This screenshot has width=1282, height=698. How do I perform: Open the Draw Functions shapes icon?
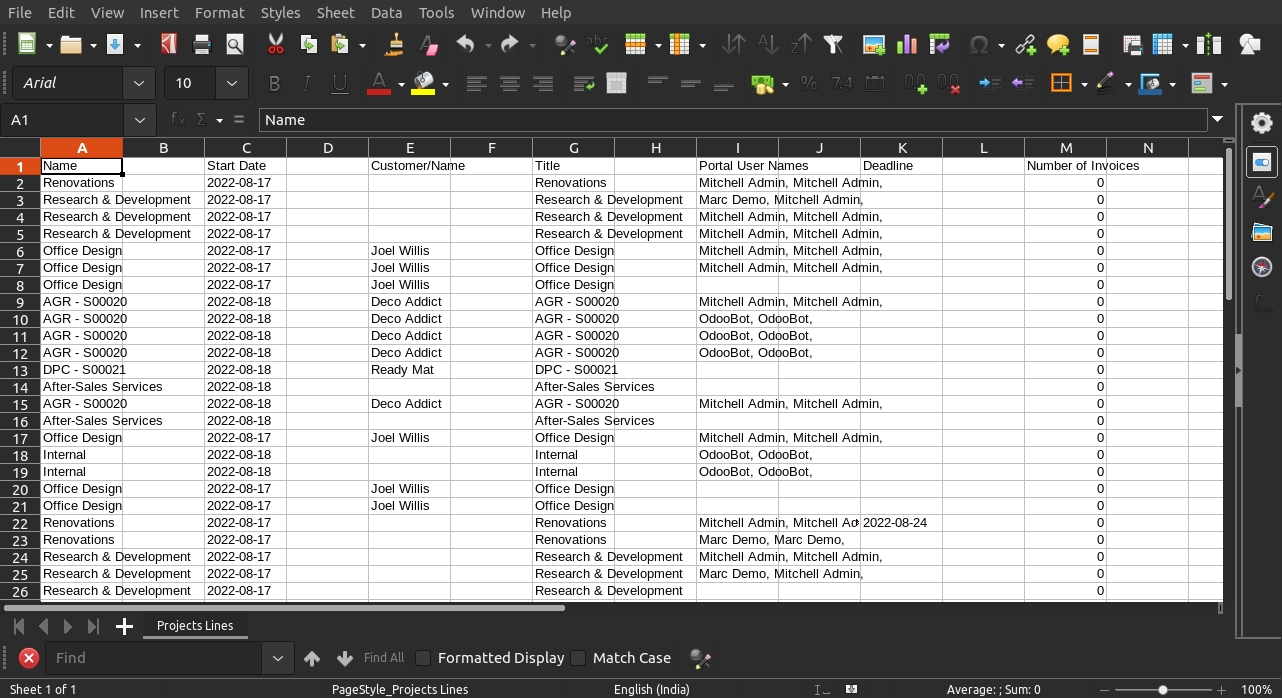pos(1250,44)
